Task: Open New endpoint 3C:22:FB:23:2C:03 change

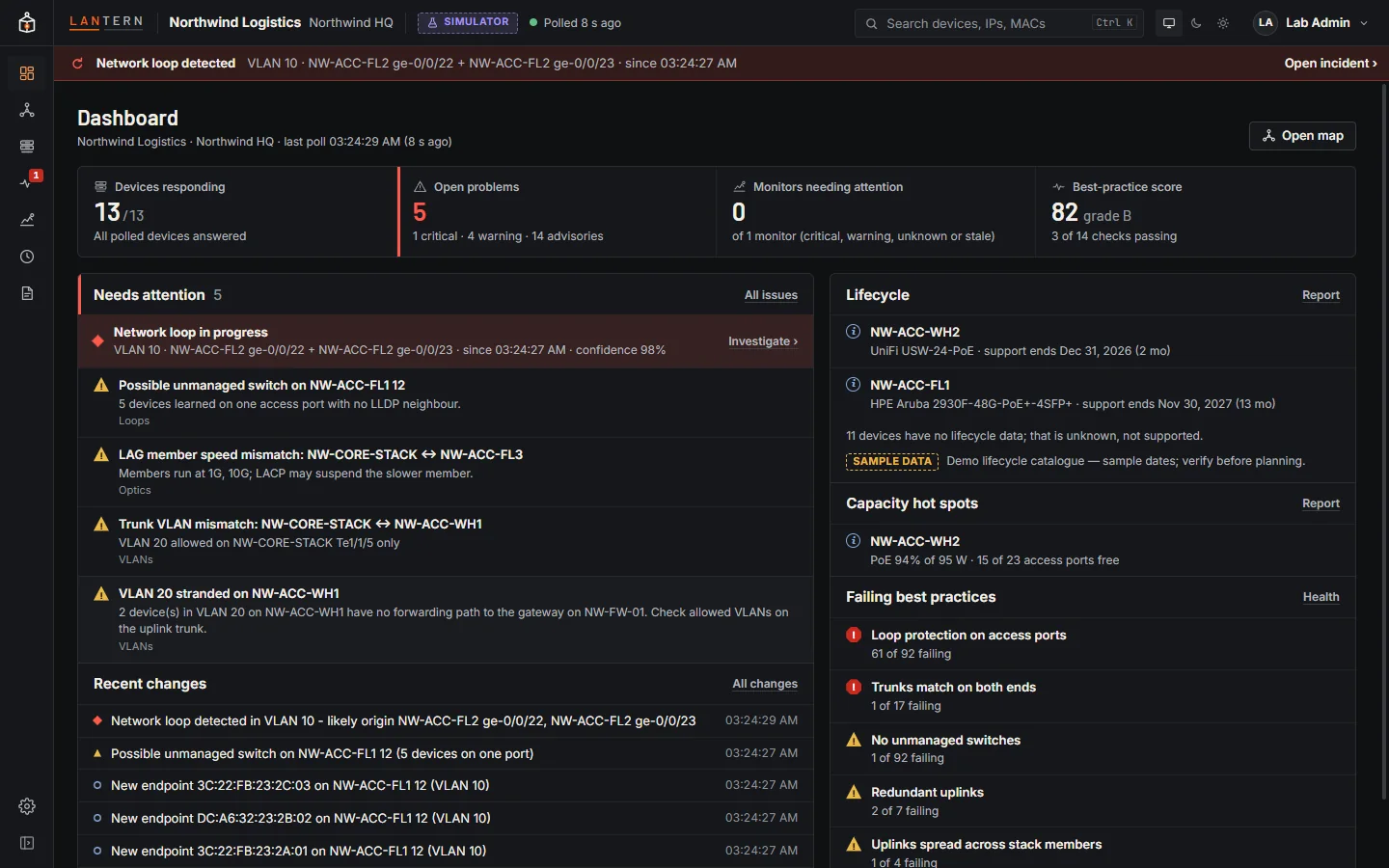Action: coord(446,786)
